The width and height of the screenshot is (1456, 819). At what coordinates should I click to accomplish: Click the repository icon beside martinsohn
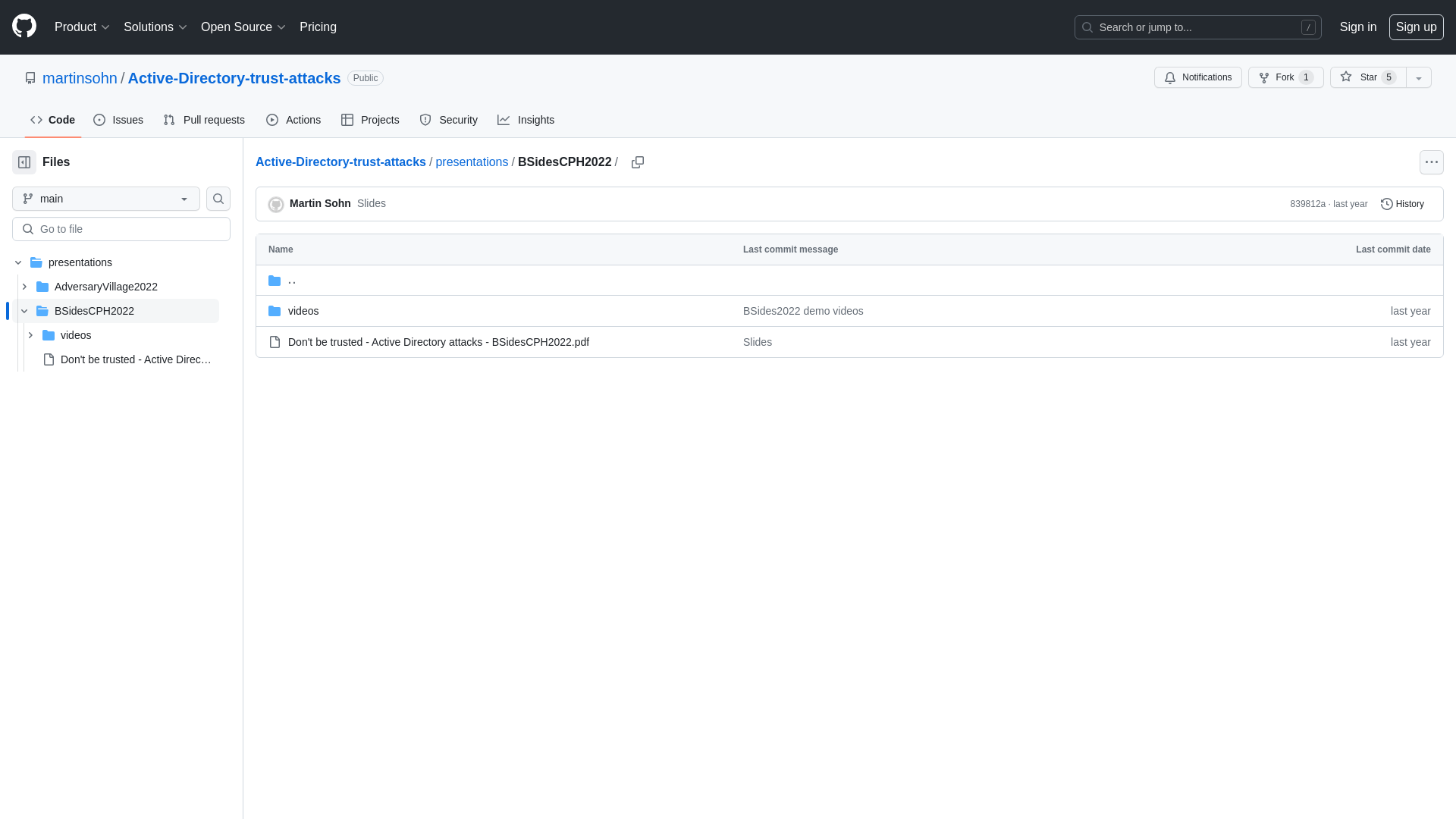30,78
